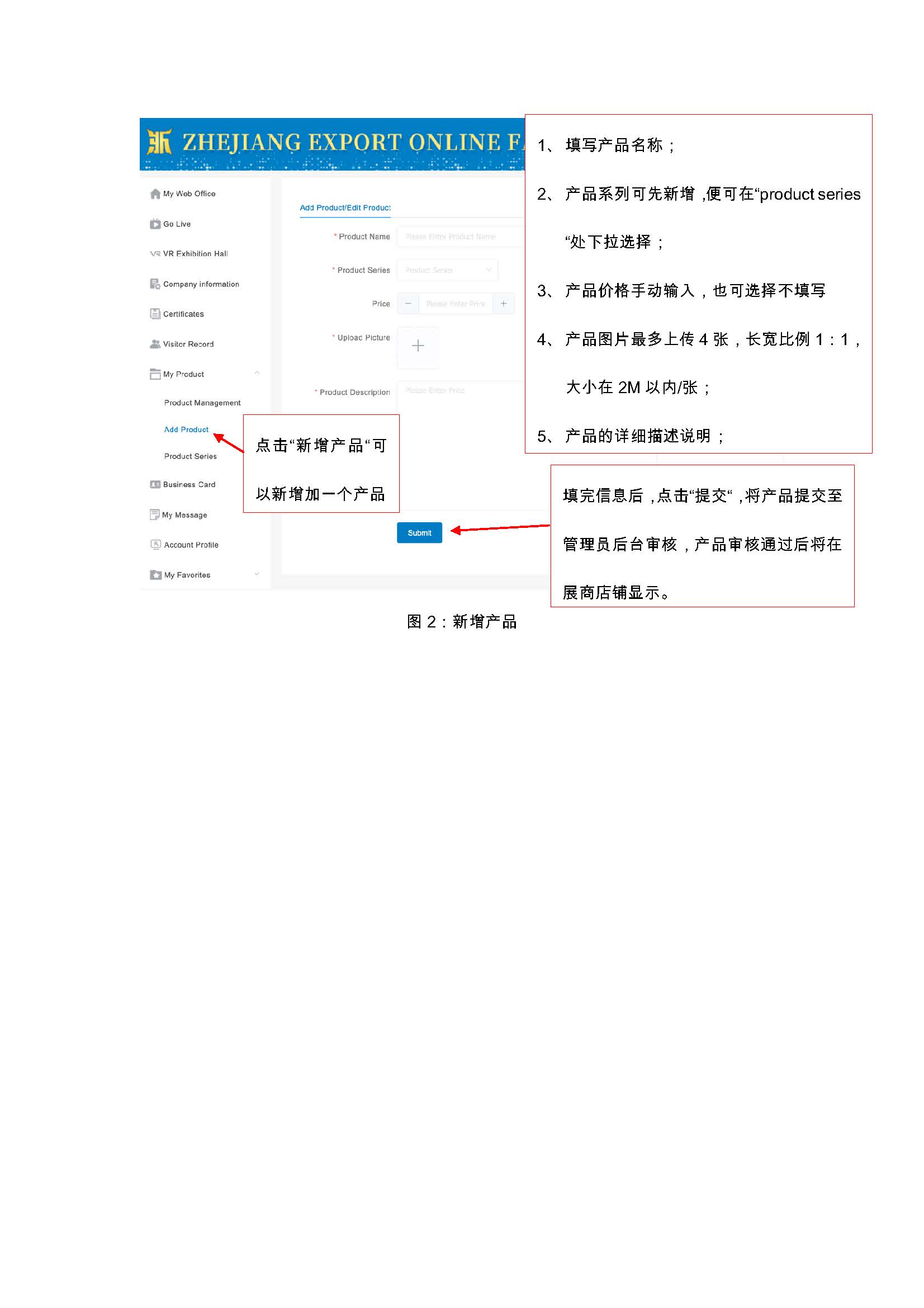Viewport: 924px width, 1308px height.
Task: Open the My Message menu item
Action: tap(184, 515)
